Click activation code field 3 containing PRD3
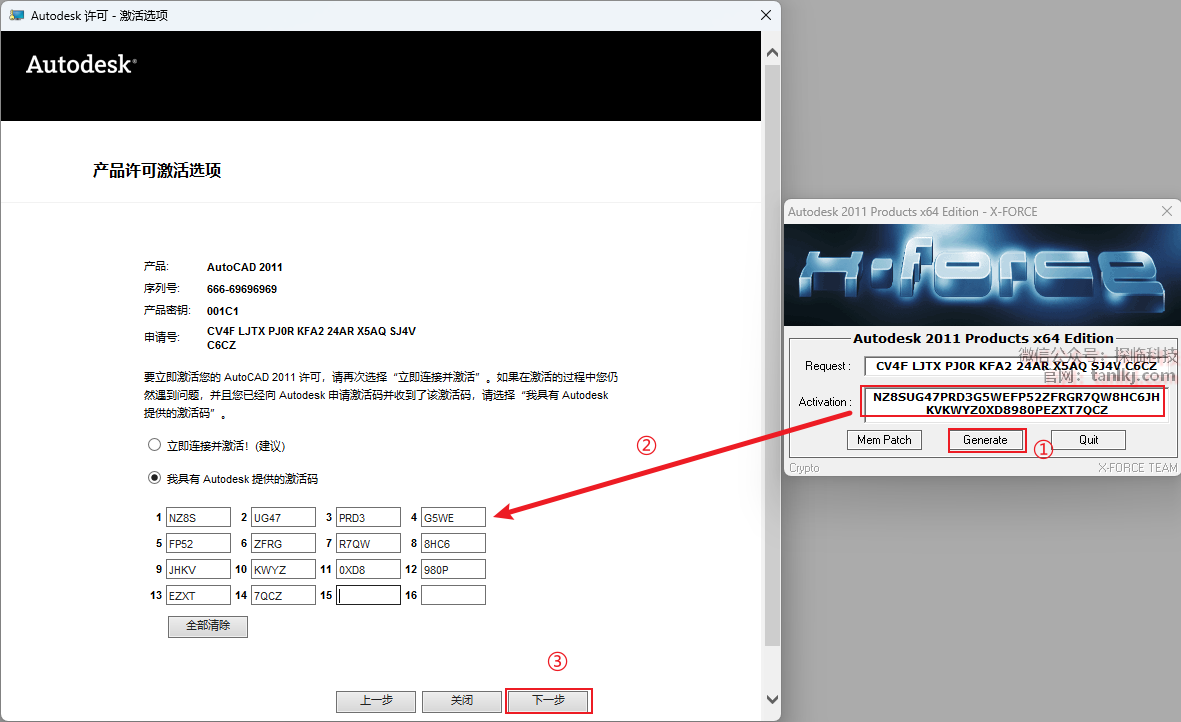This screenshot has width=1181, height=722. pos(368,517)
